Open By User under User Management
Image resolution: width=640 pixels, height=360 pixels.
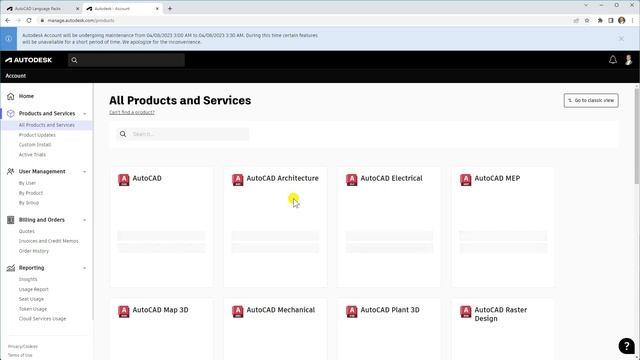point(27,183)
